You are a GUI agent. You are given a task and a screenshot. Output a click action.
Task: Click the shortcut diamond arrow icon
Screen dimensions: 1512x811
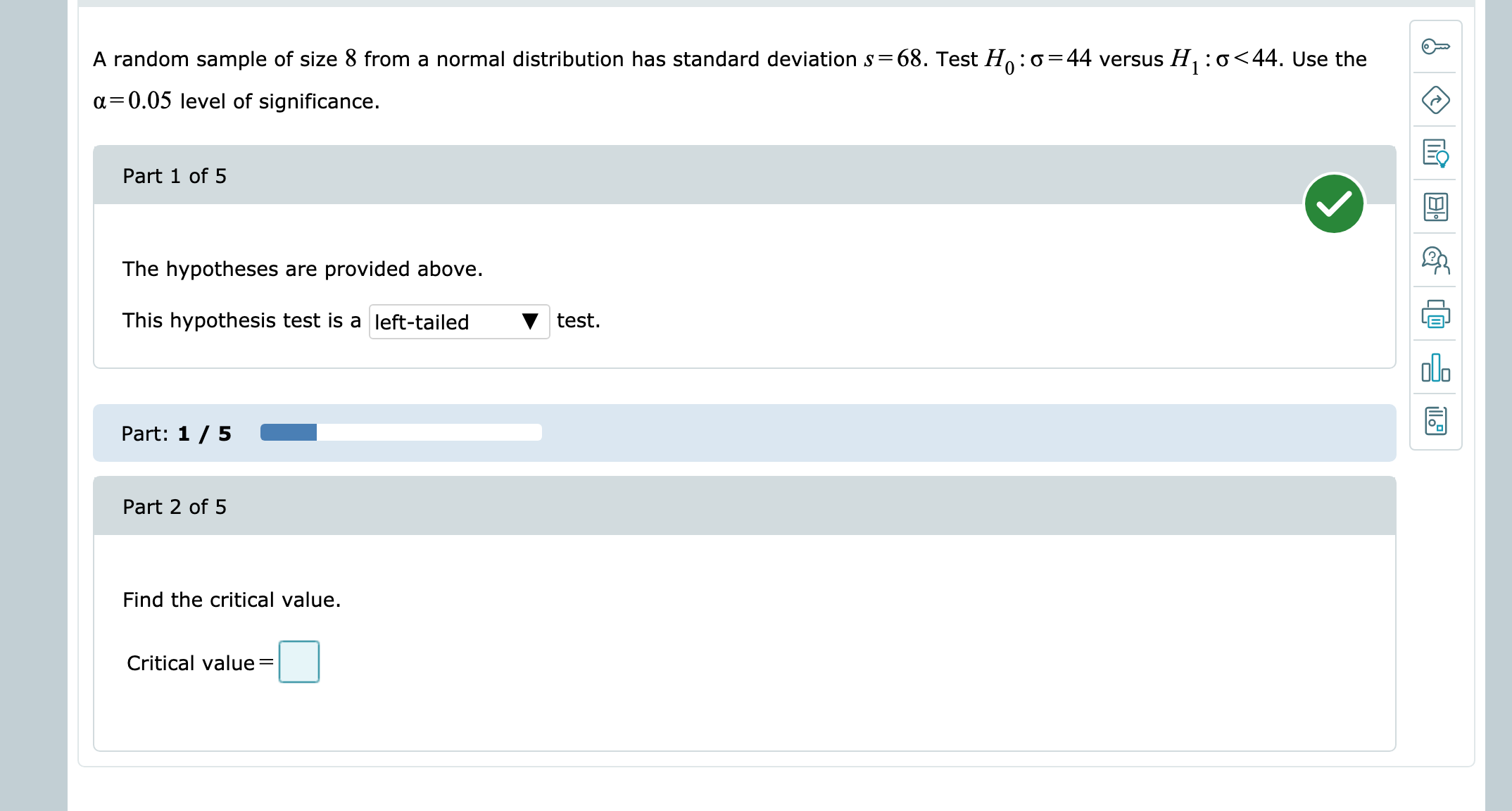1435,100
